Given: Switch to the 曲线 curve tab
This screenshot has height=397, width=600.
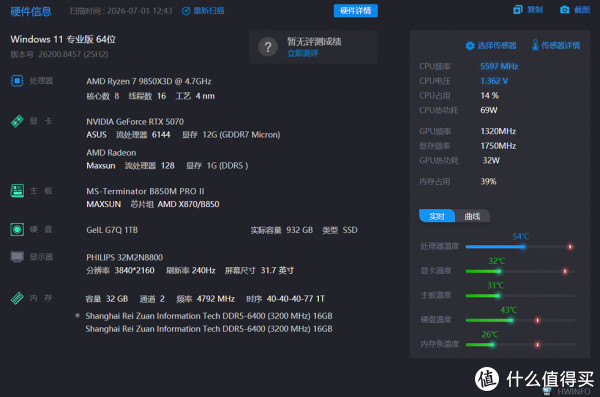Looking at the screenshot, I should tap(472, 216).
